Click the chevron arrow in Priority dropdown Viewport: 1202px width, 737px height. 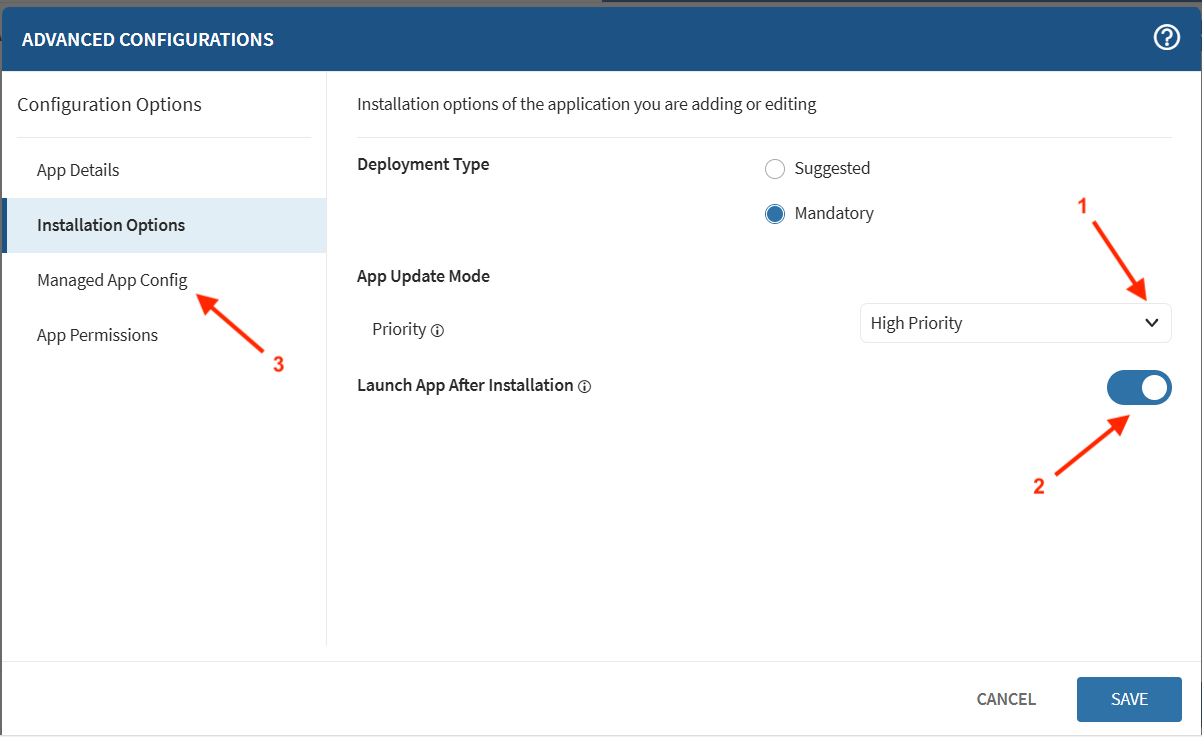tap(1151, 323)
